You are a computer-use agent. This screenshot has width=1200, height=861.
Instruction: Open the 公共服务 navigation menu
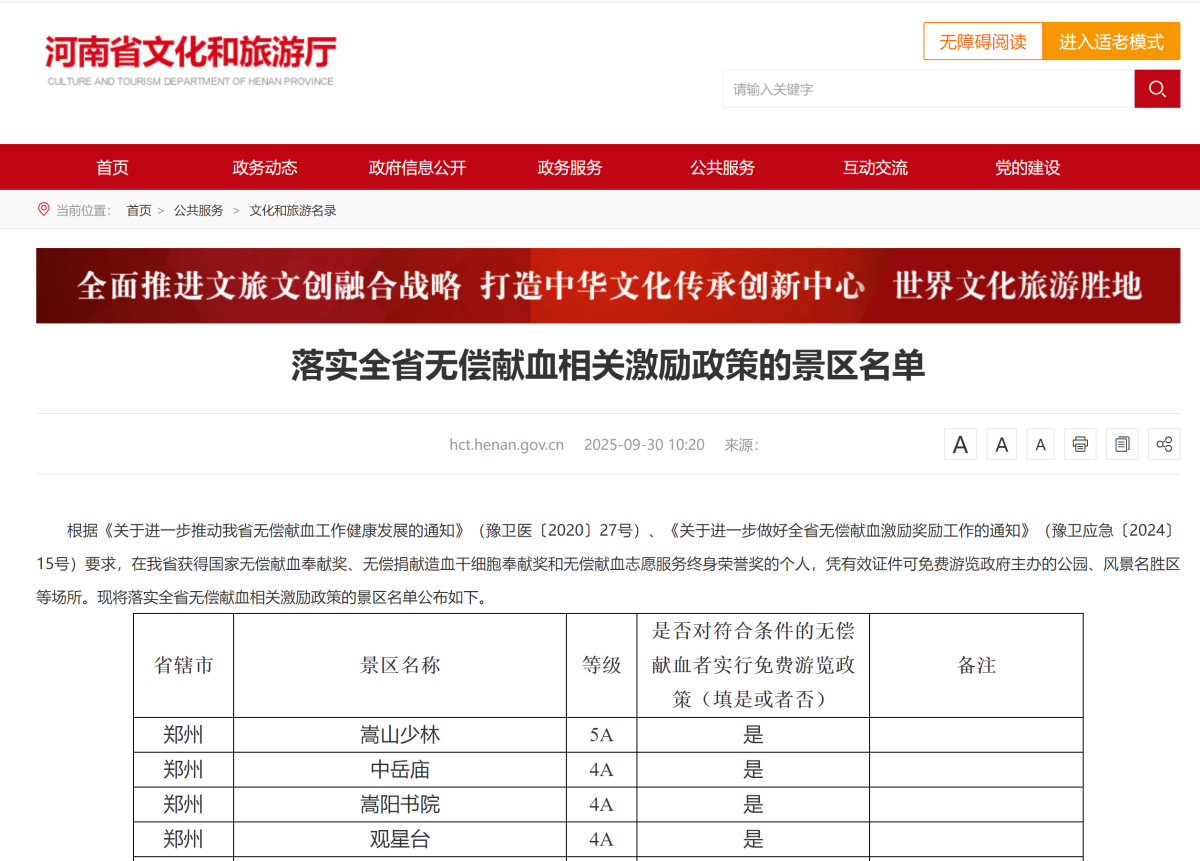722,168
